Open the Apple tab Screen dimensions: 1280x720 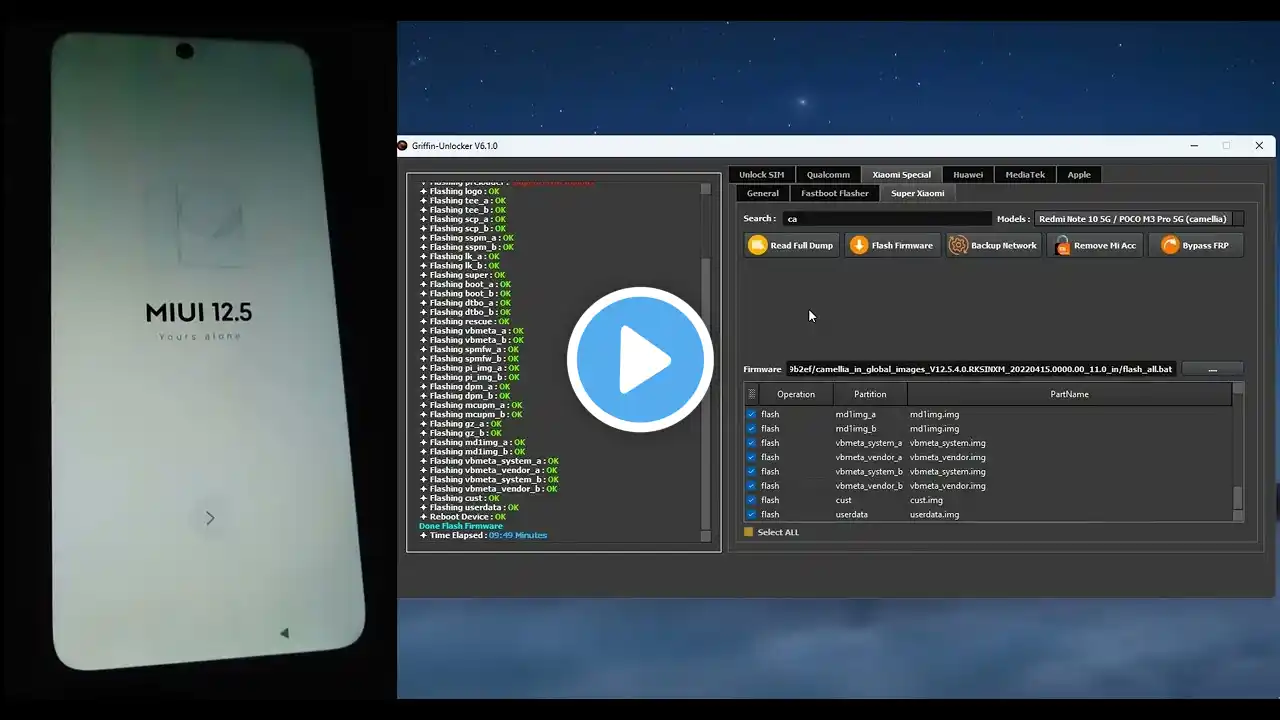pos(1079,174)
